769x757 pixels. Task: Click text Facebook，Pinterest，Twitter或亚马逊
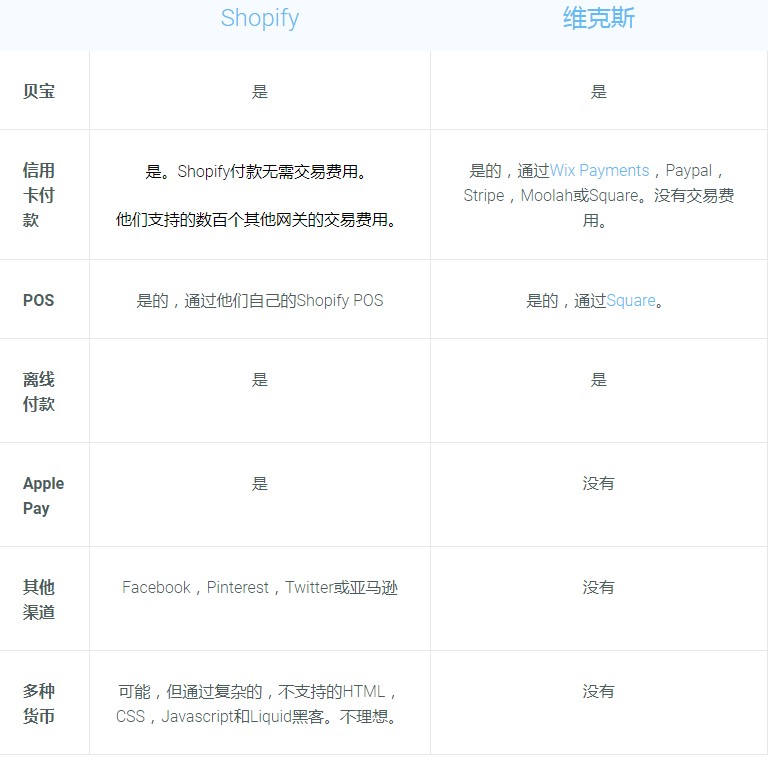259,587
